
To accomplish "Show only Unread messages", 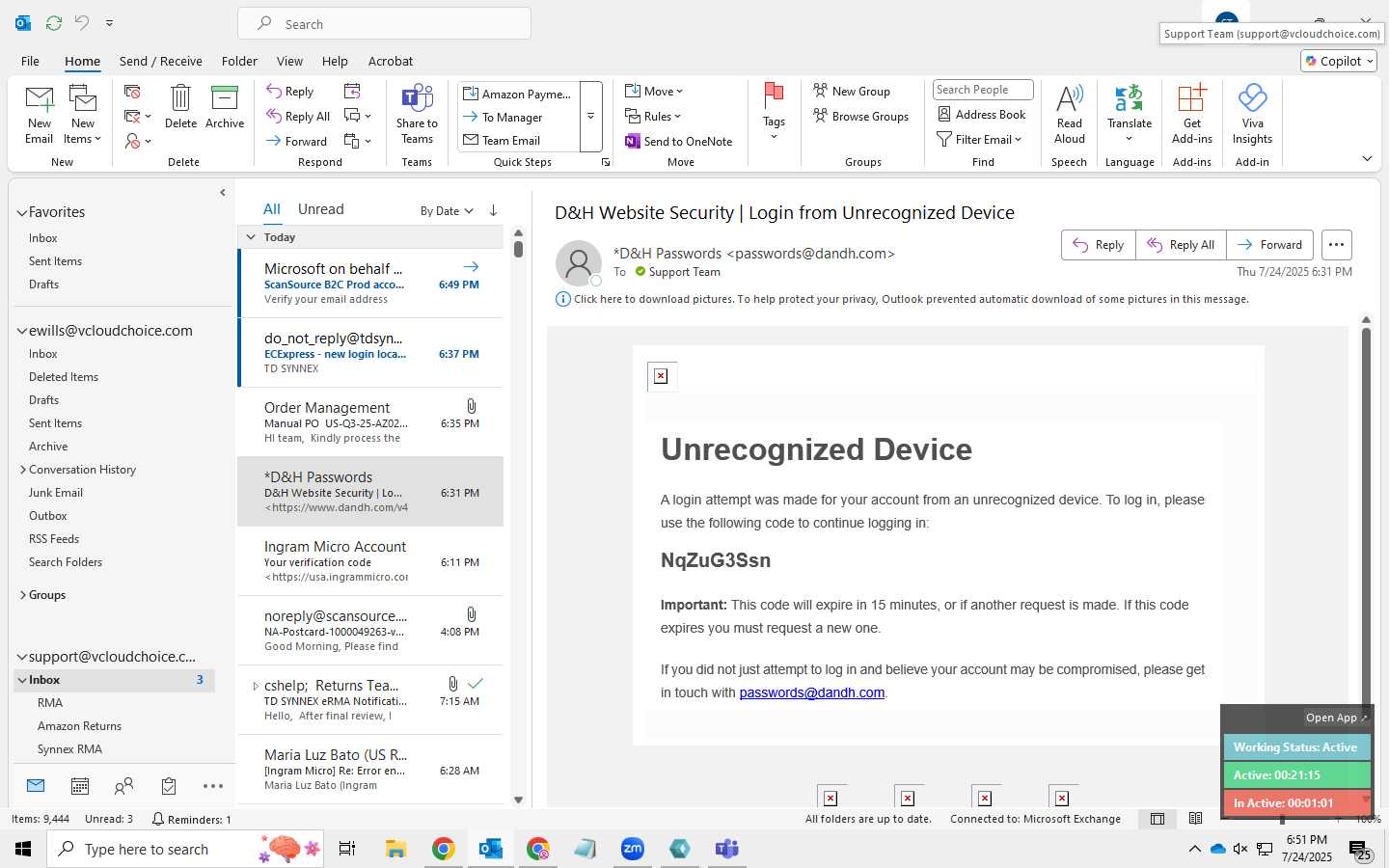I will click(321, 209).
